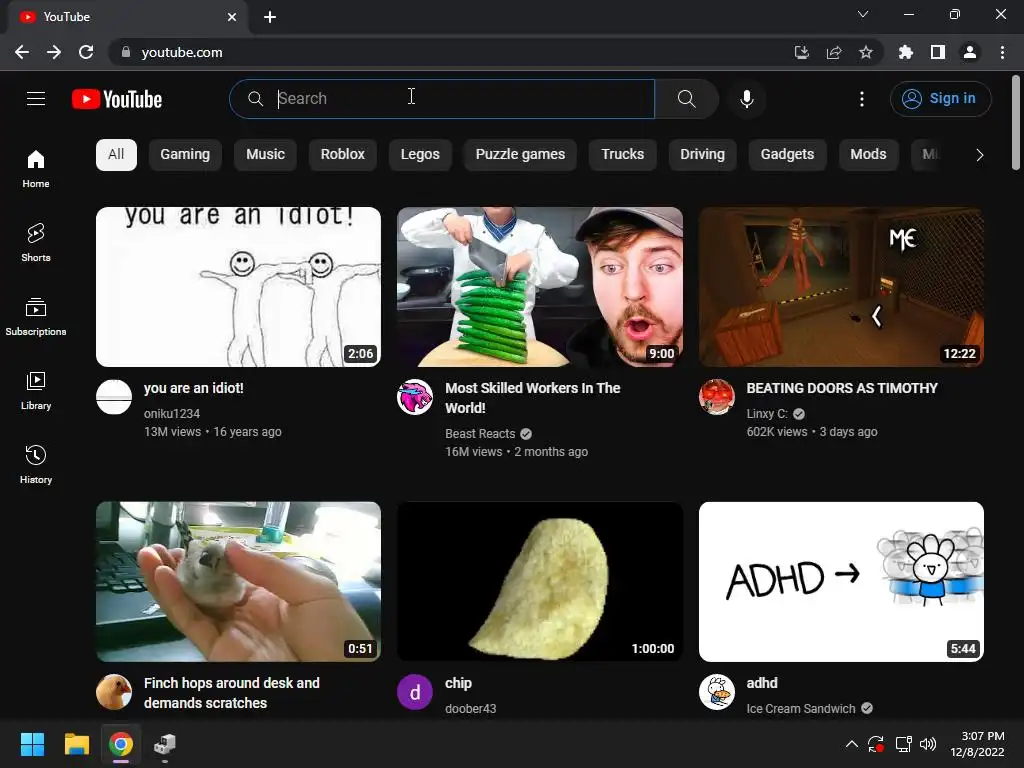Screen dimensions: 1024x768
Task: Click Linxy C: channel avatar
Action: 716,397
